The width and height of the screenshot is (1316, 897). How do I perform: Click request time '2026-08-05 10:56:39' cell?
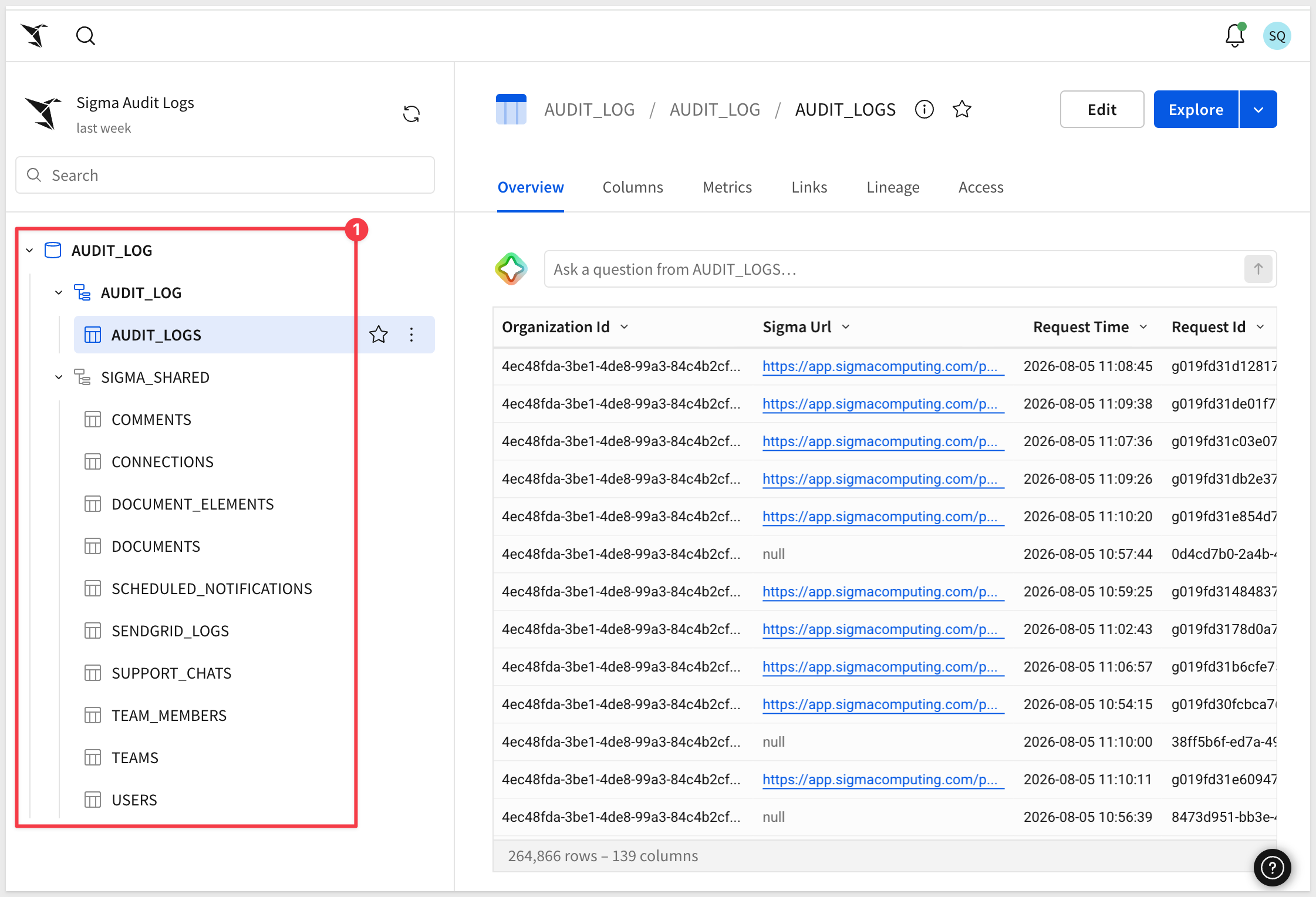(x=1088, y=817)
